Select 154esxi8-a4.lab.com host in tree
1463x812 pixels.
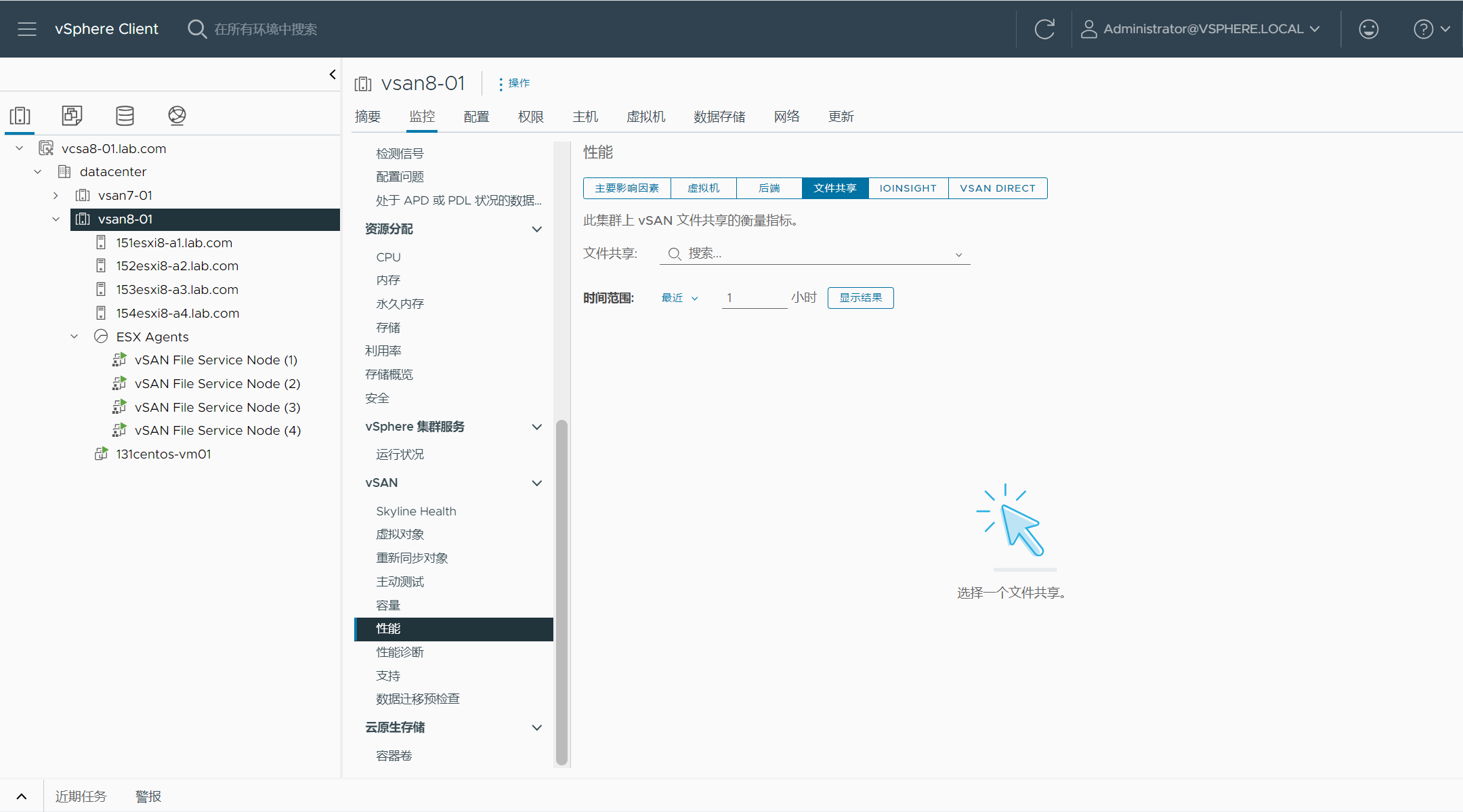177,313
